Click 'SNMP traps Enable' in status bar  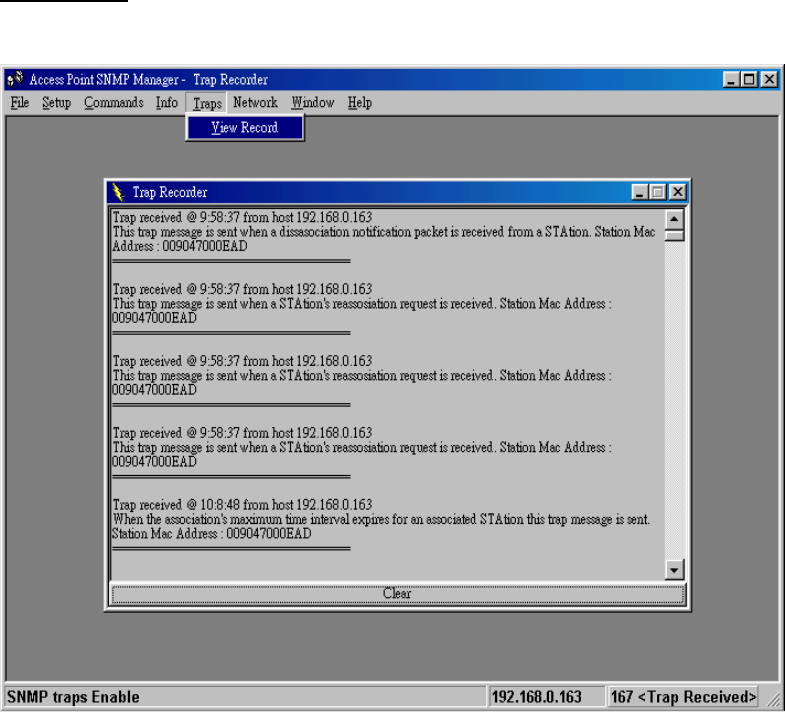[x=73, y=697]
